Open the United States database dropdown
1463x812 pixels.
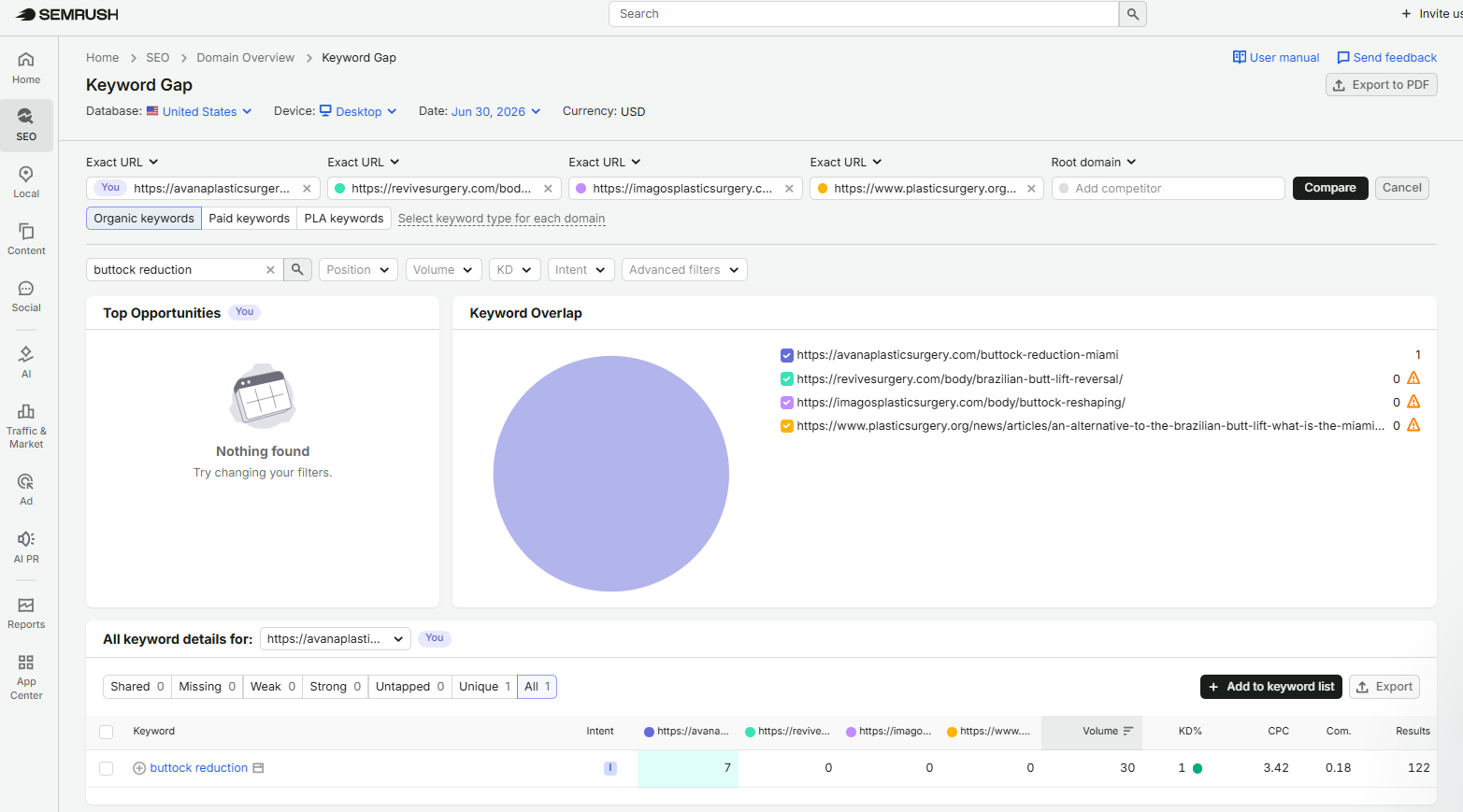[199, 111]
